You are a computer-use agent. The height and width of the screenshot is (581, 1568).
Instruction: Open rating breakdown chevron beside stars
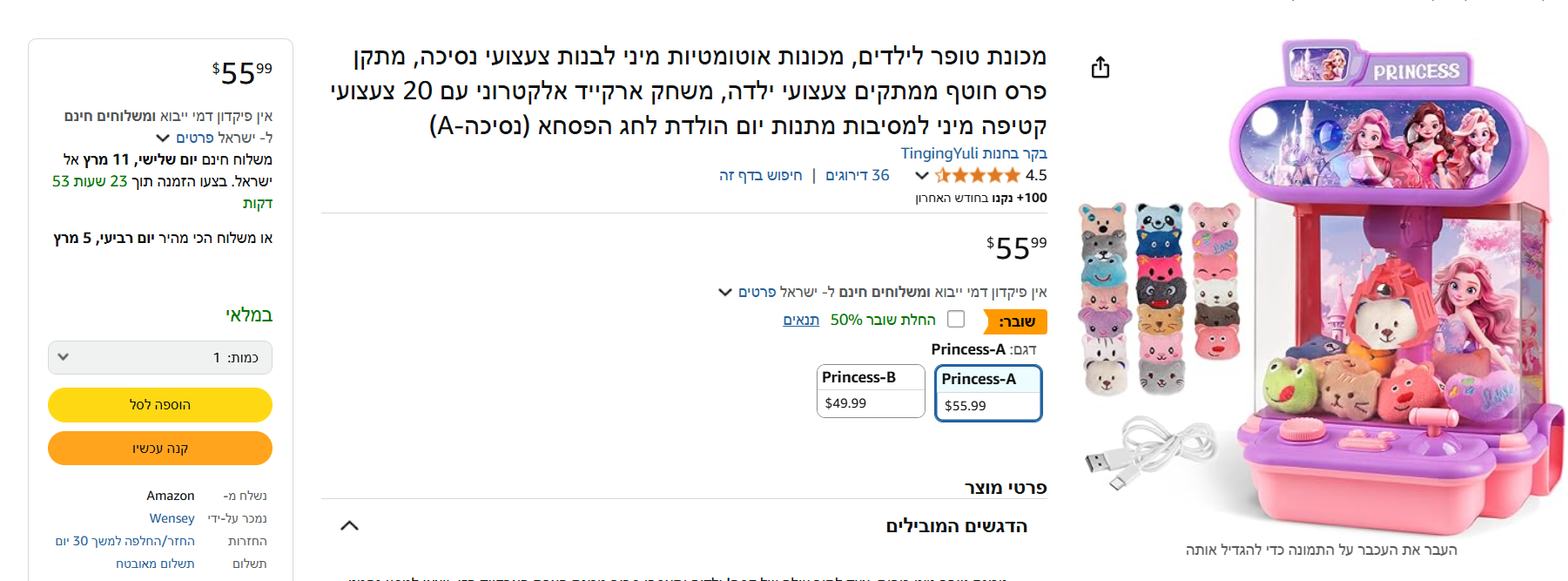pyautogui.click(x=922, y=176)
